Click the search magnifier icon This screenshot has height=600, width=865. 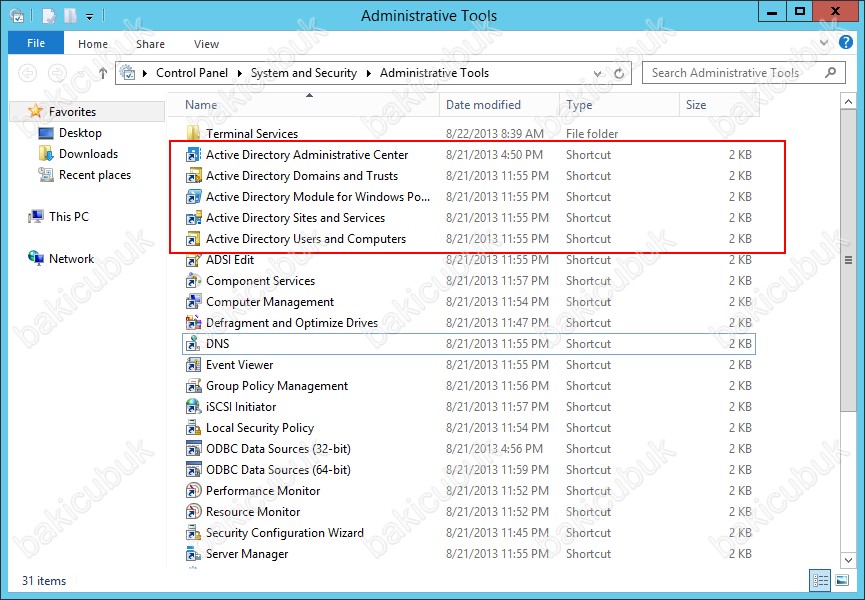click(830, 72)
